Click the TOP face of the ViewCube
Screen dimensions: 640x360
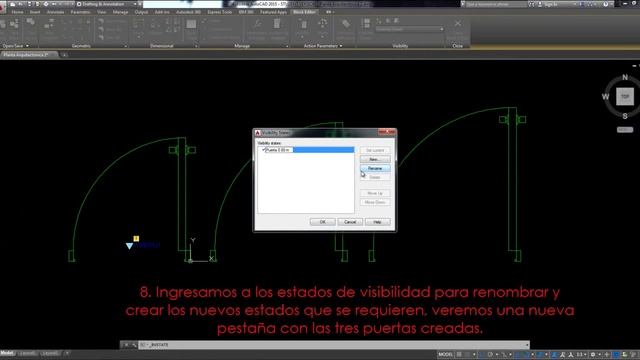pos(624,97)
